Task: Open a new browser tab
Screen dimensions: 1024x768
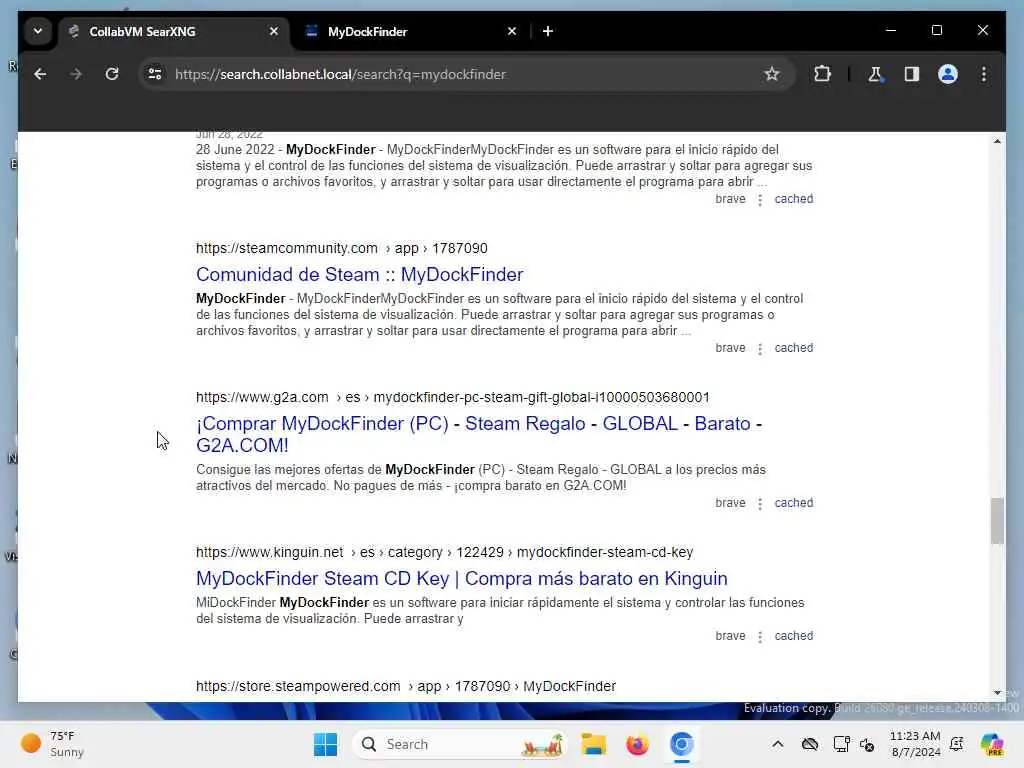Action: pyautogui.click(x=548, y=31)
